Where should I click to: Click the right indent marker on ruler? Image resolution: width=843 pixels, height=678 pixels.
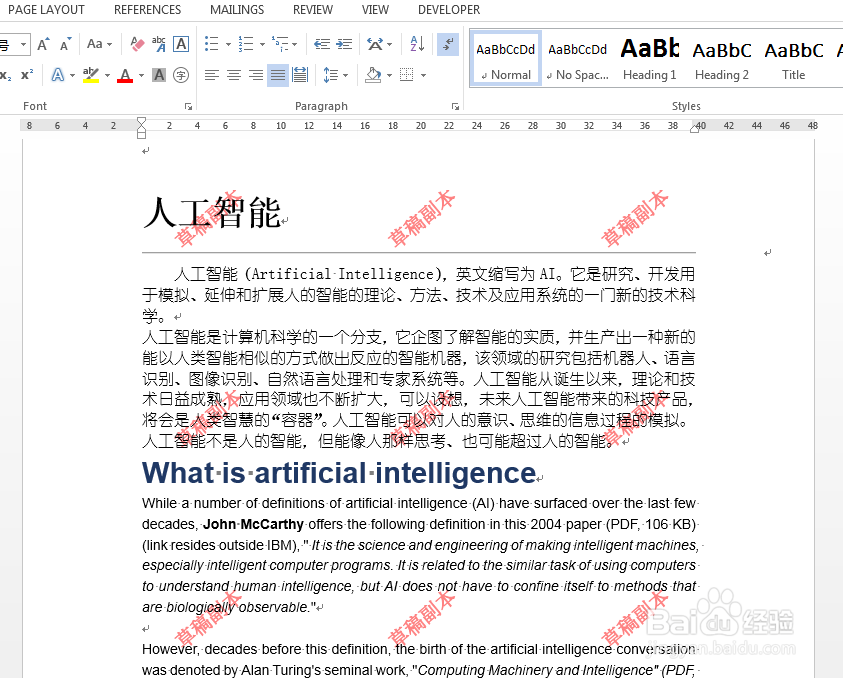coord(695,129)
